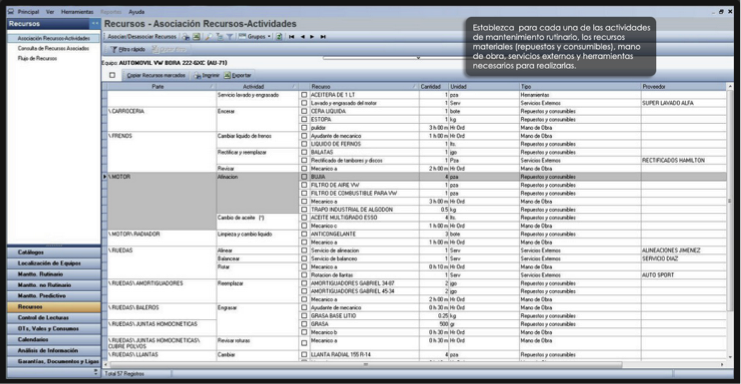Click the filter funnel icon in the toolbar

tap(230, 36)
